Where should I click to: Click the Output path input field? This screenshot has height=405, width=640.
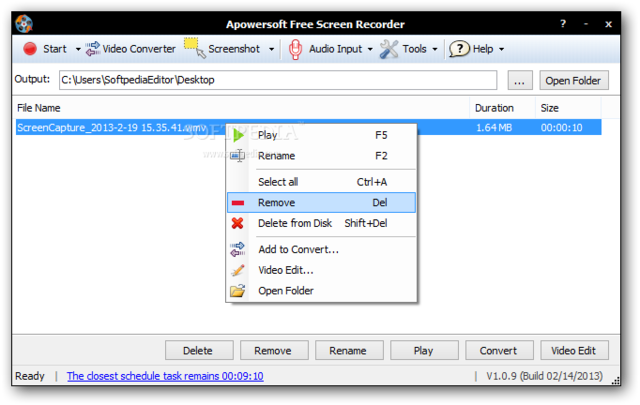(x=278, y=80)
